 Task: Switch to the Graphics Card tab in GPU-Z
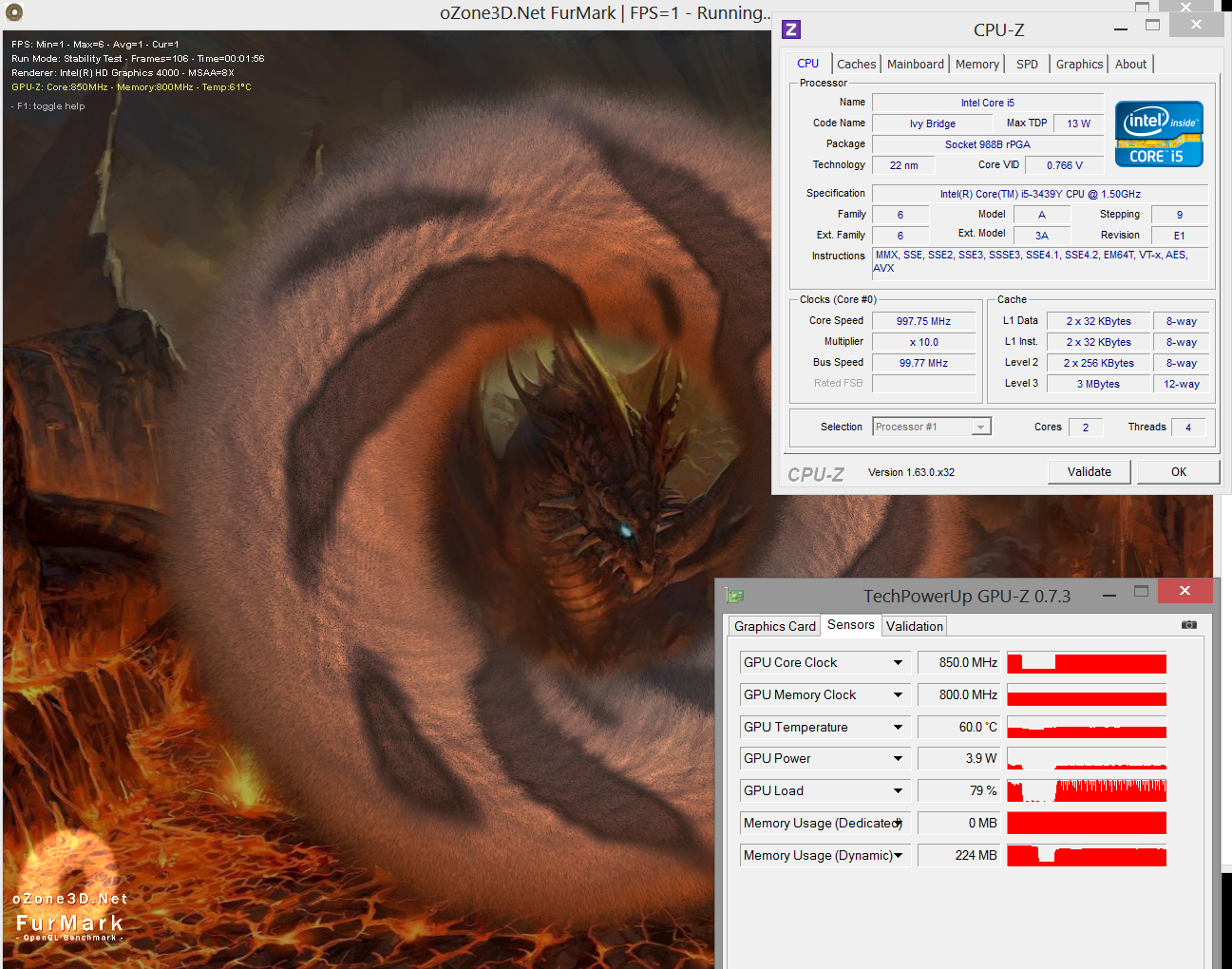point(775,626)
